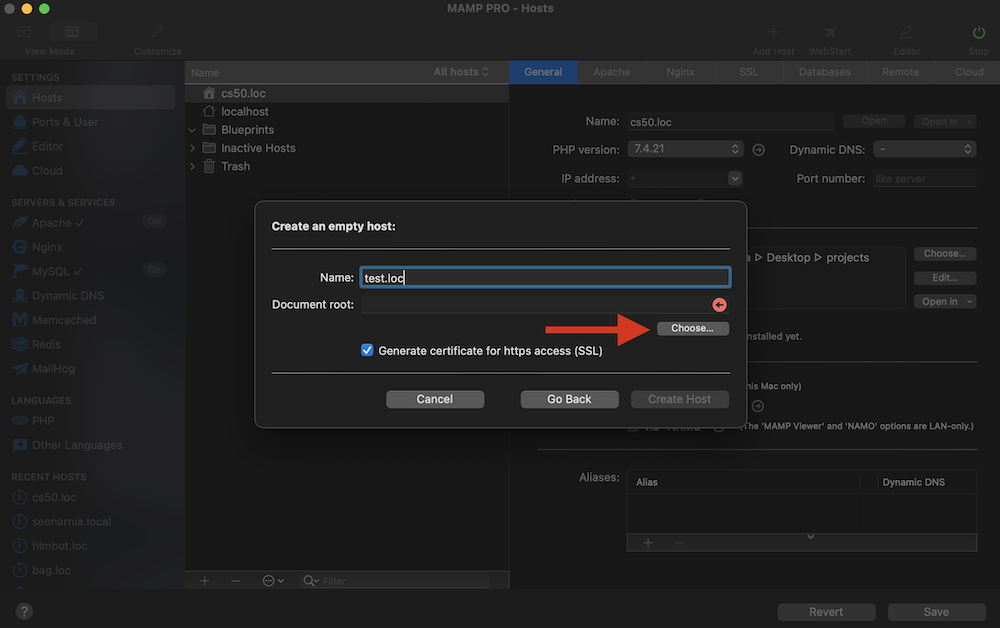This screenshot has height=628, width=1000.
Task: Toggle the Apache server On switch
Action: 154,222
